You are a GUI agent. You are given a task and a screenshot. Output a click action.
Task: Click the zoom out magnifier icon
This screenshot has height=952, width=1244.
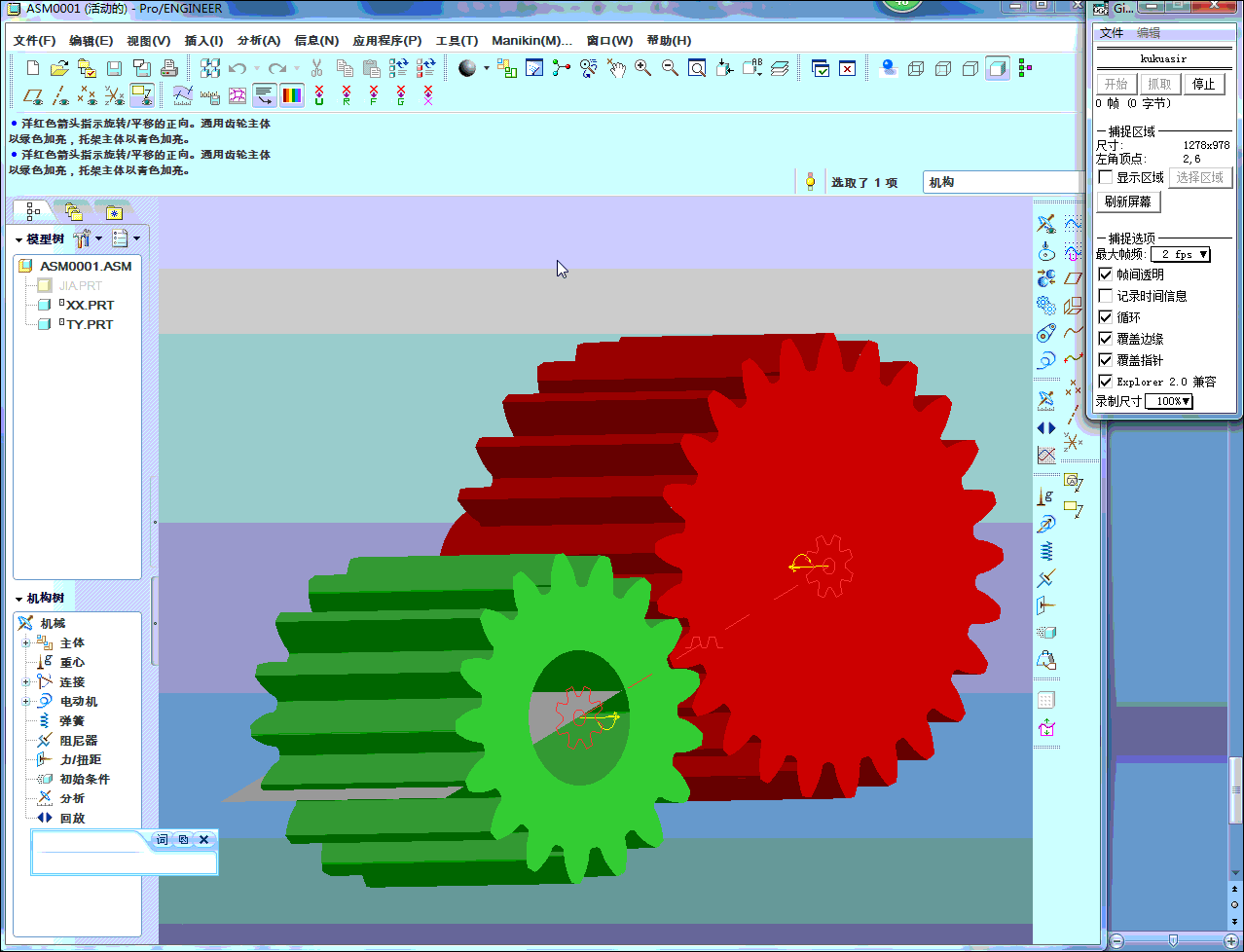[x=670, y=68]
